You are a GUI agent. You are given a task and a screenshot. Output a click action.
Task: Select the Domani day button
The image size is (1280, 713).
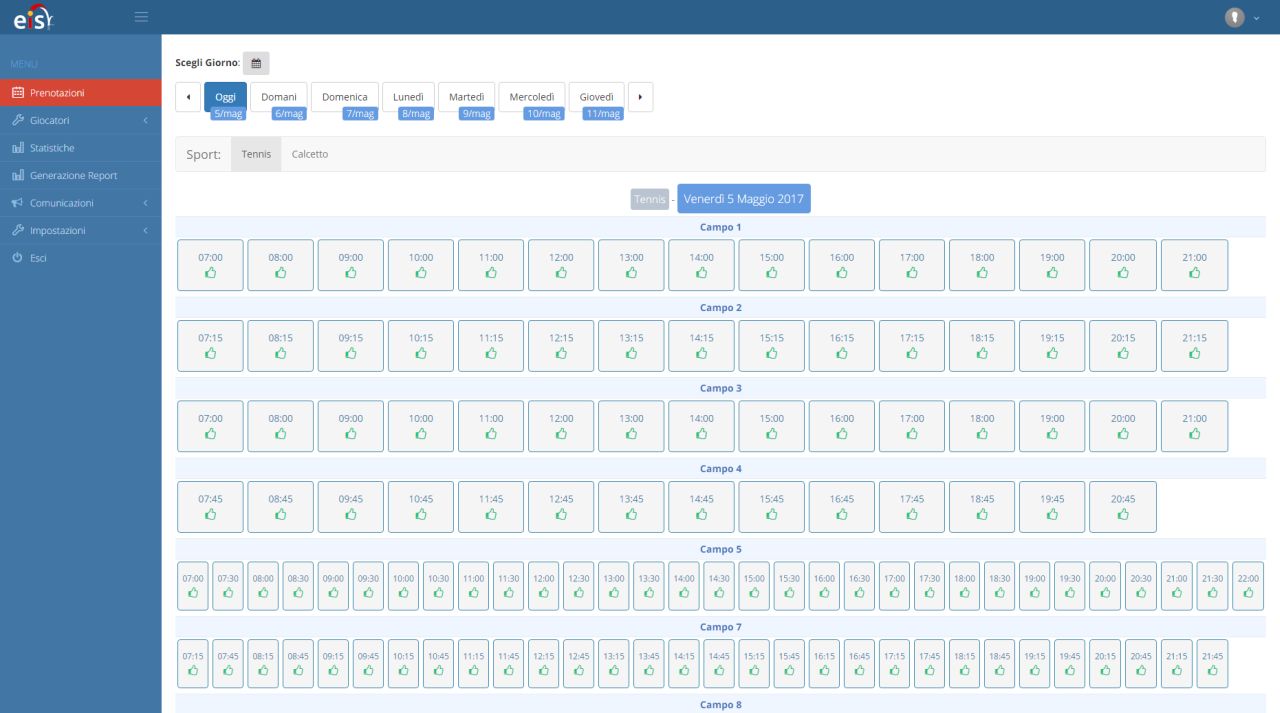coord(279,97)
